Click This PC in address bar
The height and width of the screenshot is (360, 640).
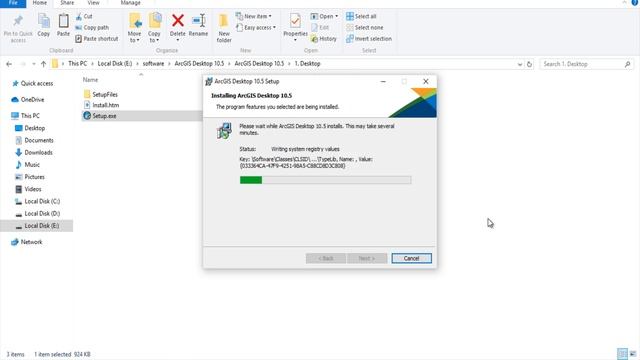pyautogui.click(x=77, y=64)
